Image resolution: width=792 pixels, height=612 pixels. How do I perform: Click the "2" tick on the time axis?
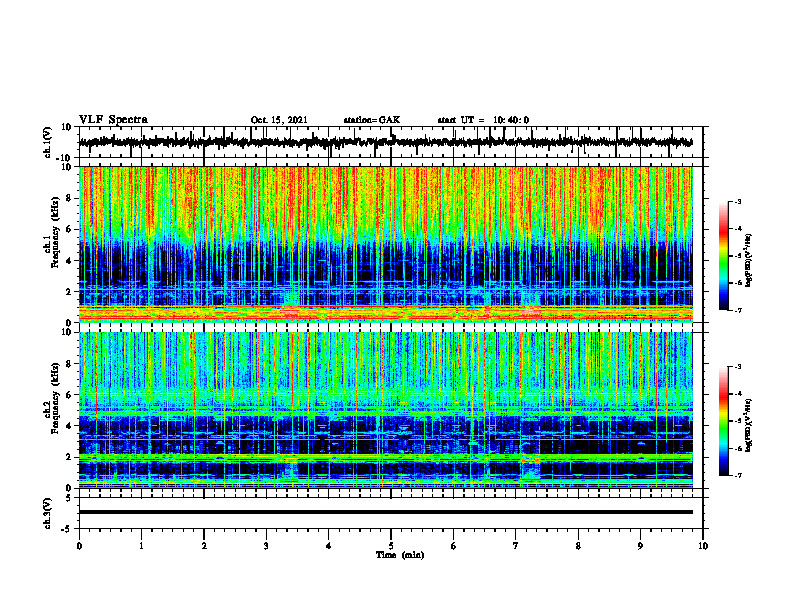[x=204, y=546]
